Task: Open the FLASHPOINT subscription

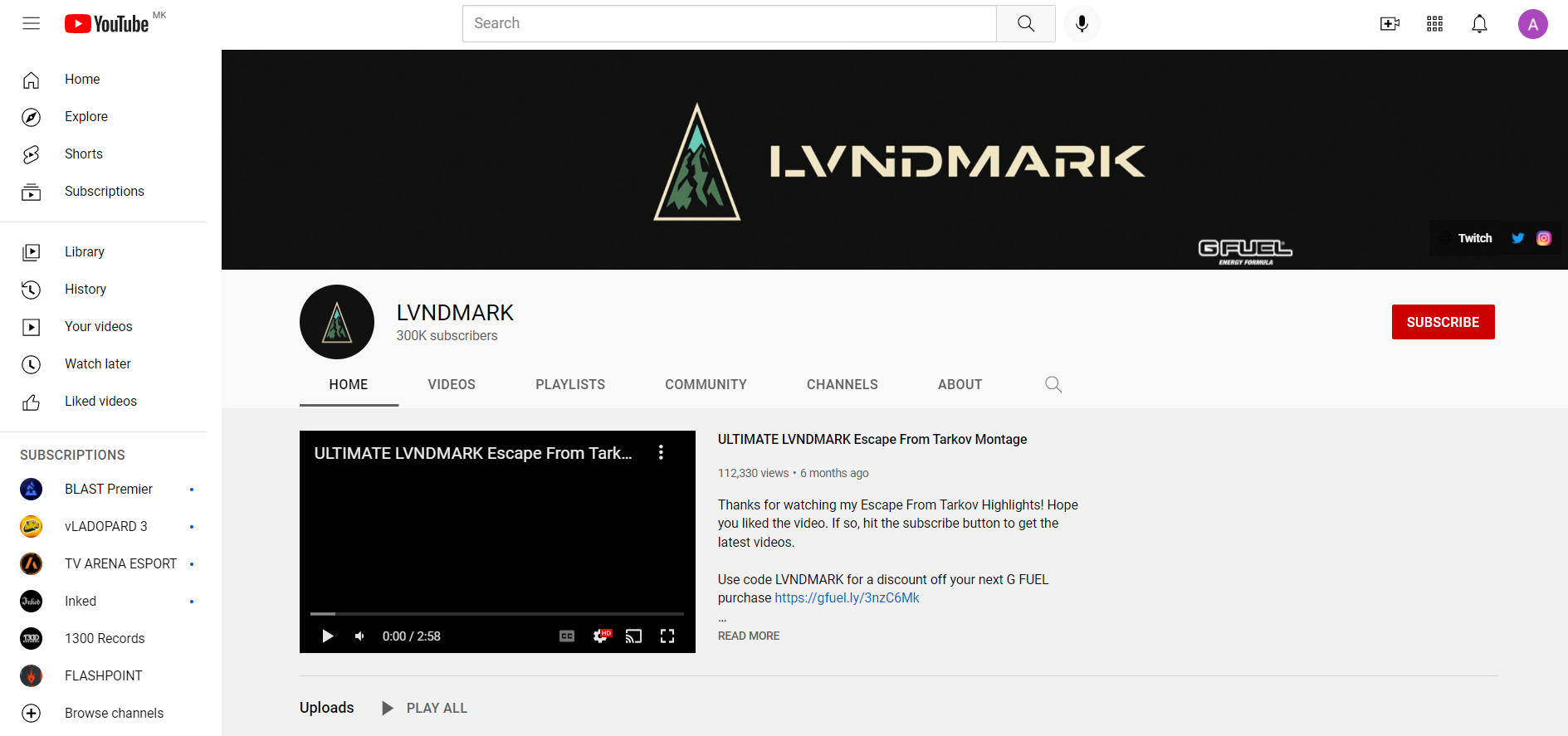Action: [x=103, y=676]
